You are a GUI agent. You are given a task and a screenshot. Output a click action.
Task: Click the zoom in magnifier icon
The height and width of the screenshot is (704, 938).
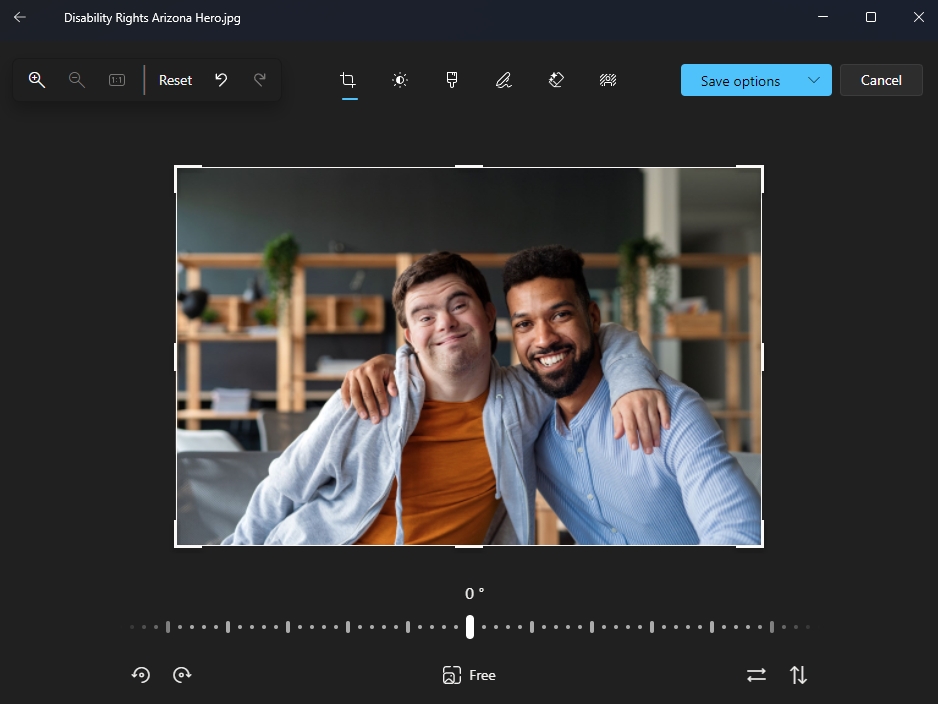pyautogui.click(x=37, y=80)
